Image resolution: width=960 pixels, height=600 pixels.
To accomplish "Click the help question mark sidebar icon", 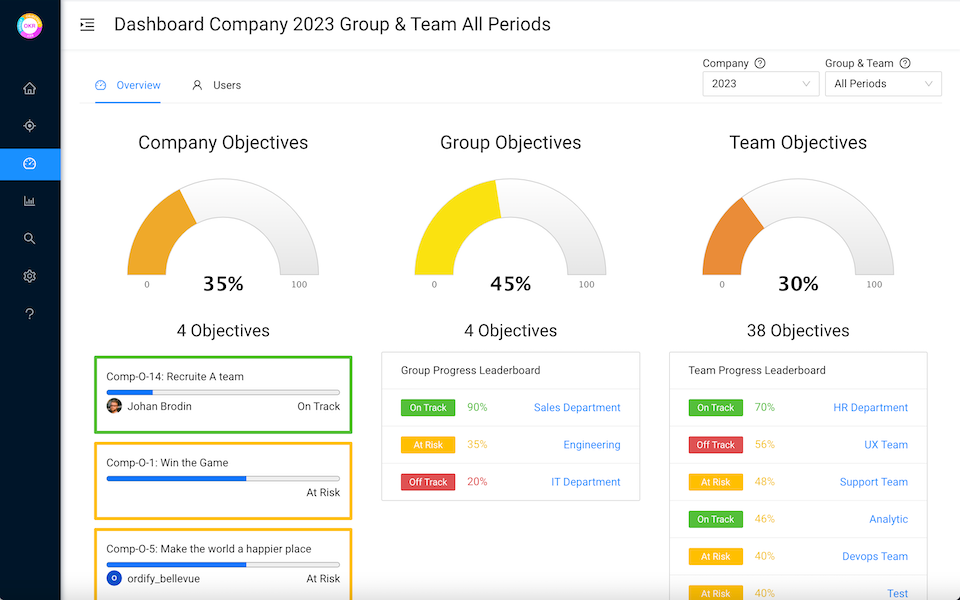I will point(30,314).
